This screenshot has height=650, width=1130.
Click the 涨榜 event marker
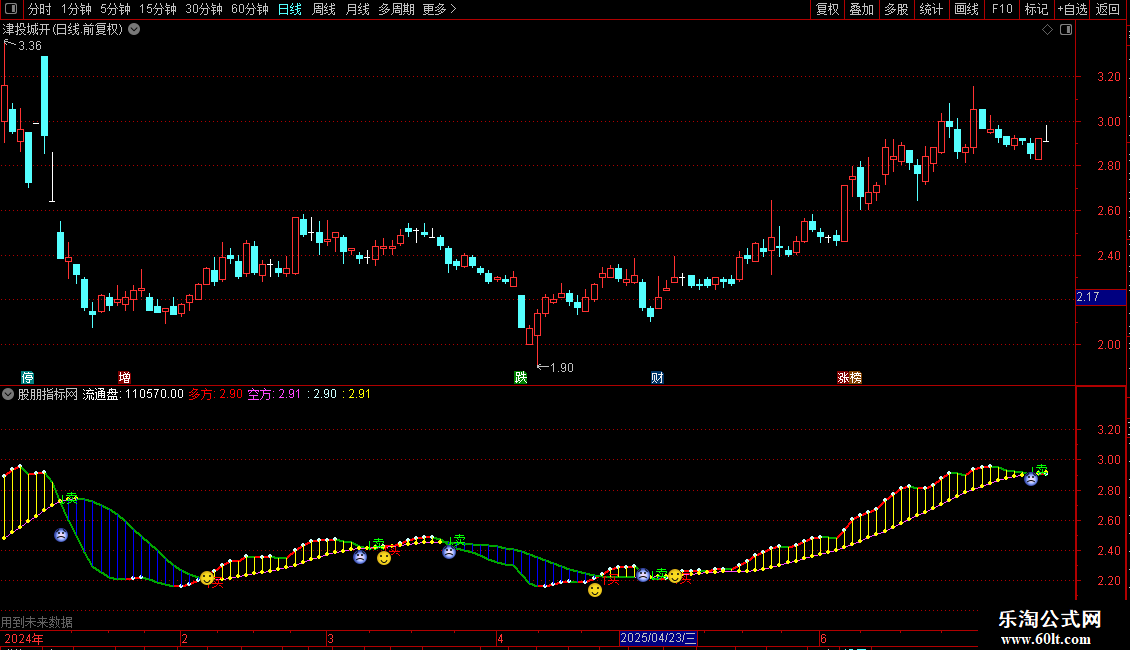pyautogui.click(x=849, y=378)
